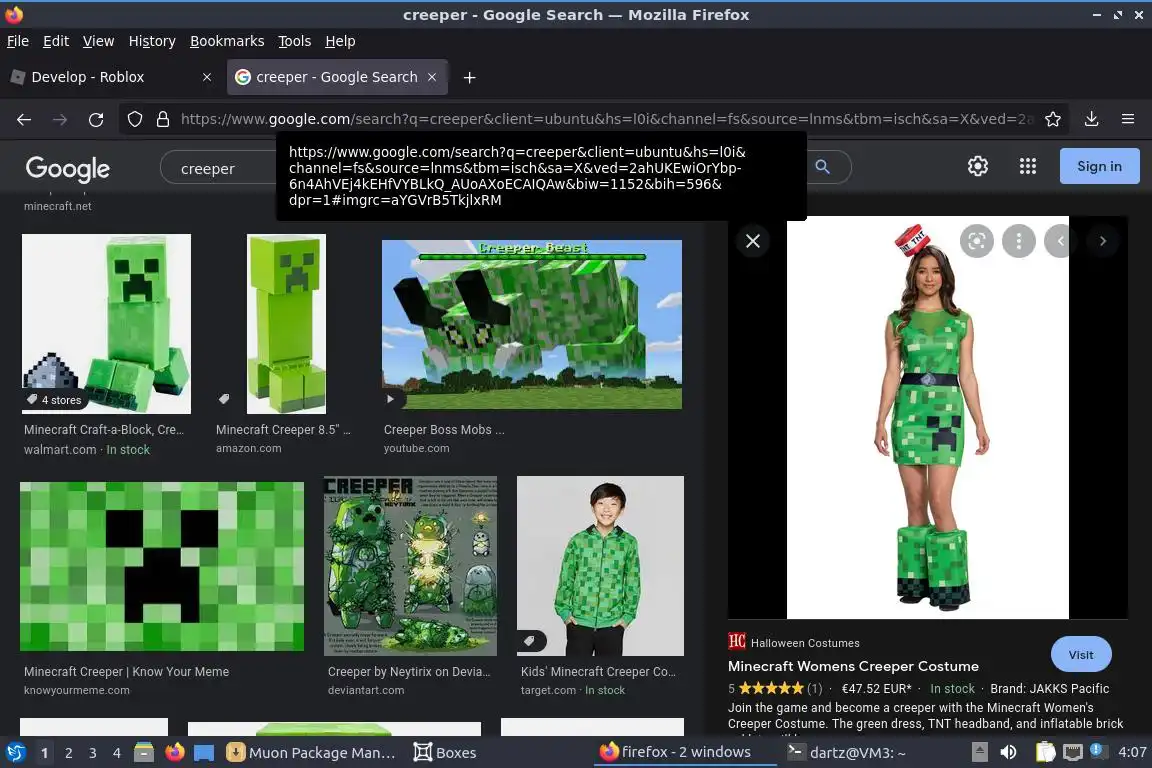
Task: Click the tag icon on Kids' Creeper hoodie image
Action: coord(529,641)
